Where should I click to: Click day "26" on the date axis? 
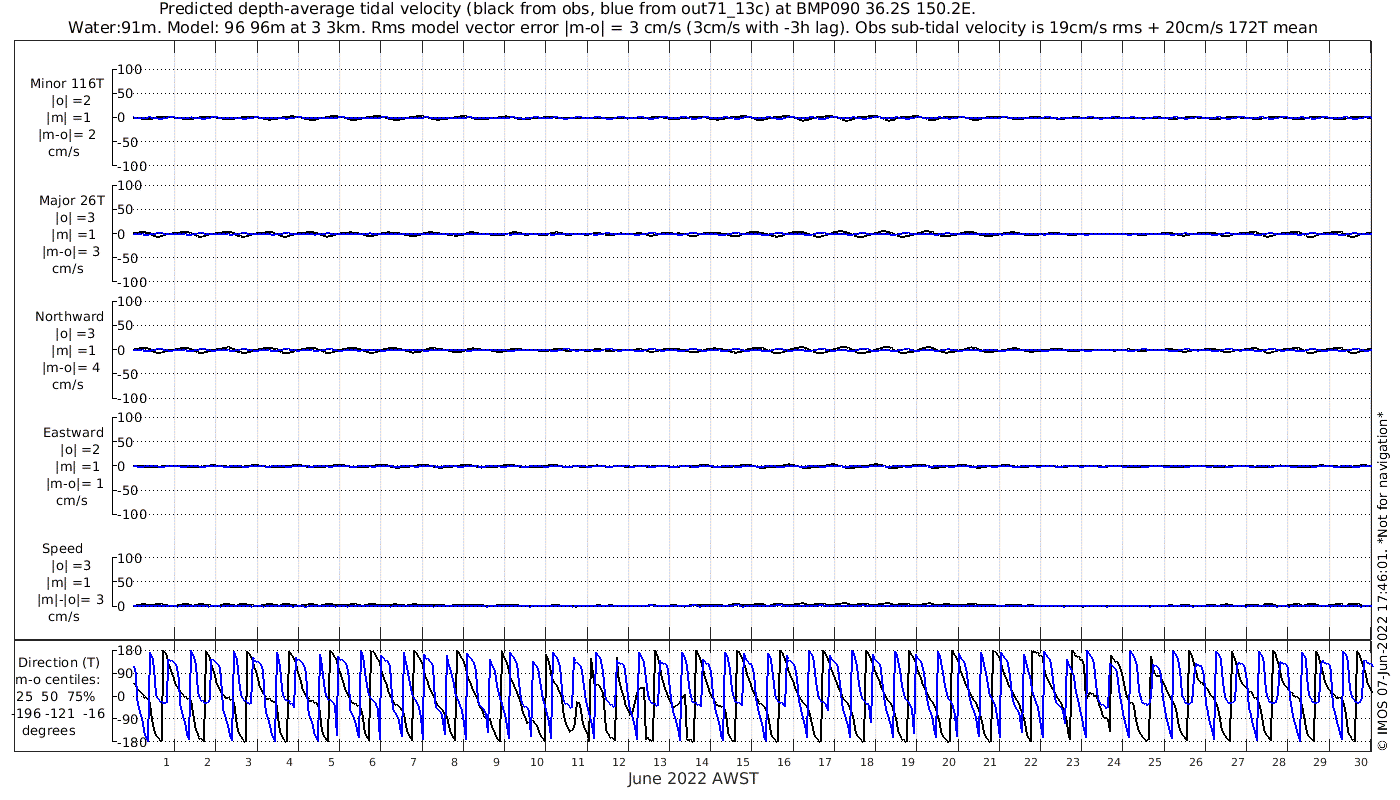[1196, 762]
